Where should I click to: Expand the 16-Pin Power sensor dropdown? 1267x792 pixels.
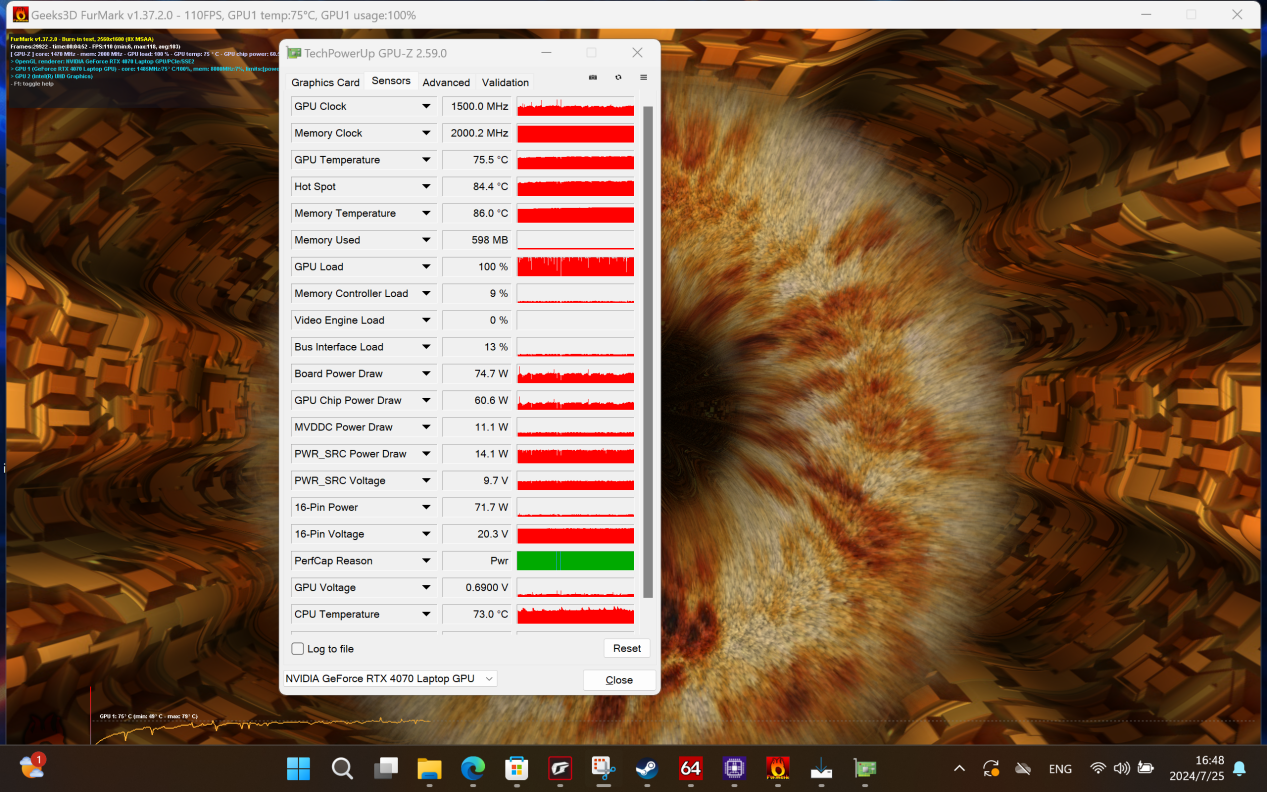coord(427,507)
